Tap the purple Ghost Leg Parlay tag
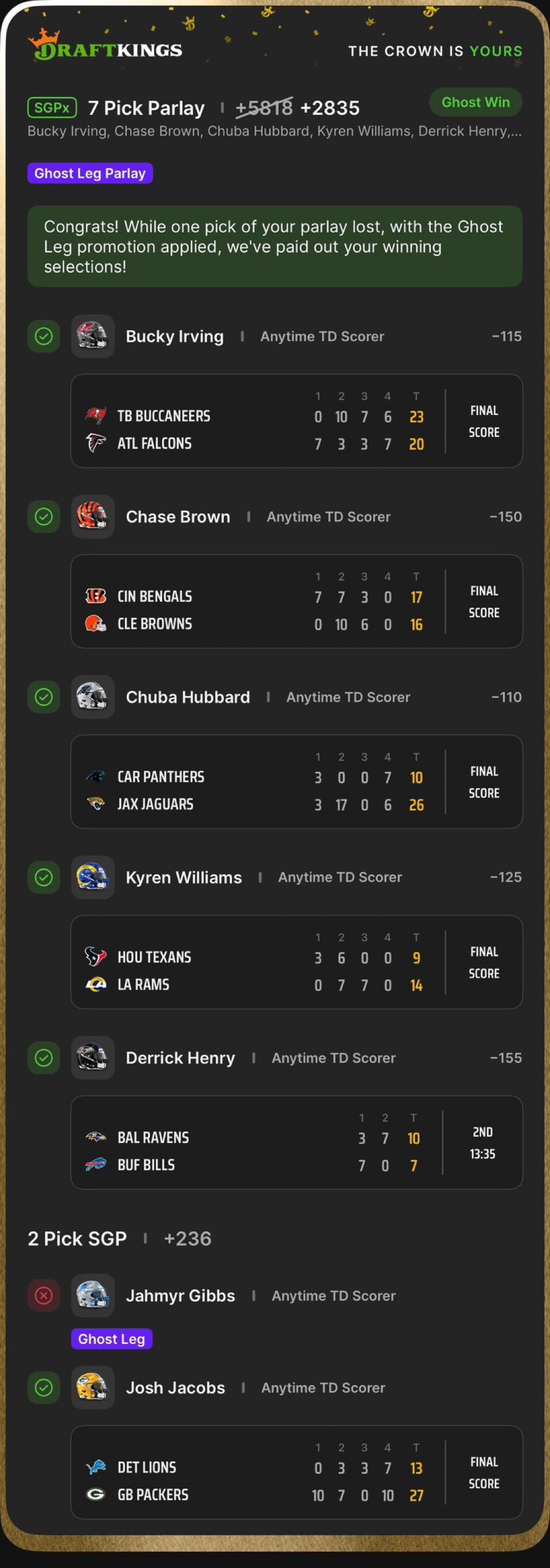 (x=90, y=173)
